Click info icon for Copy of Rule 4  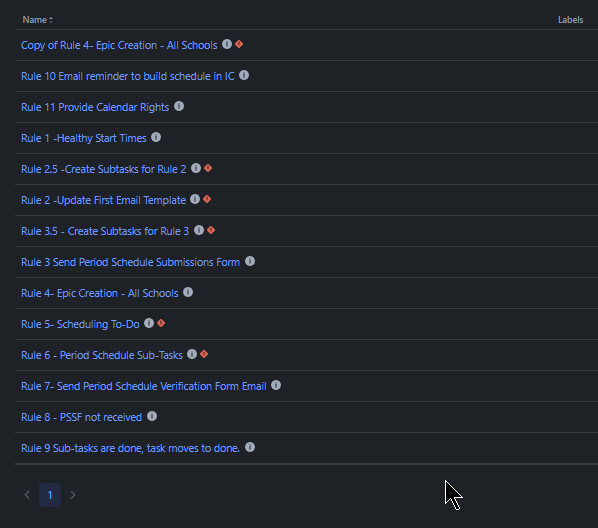coord(227,44)
